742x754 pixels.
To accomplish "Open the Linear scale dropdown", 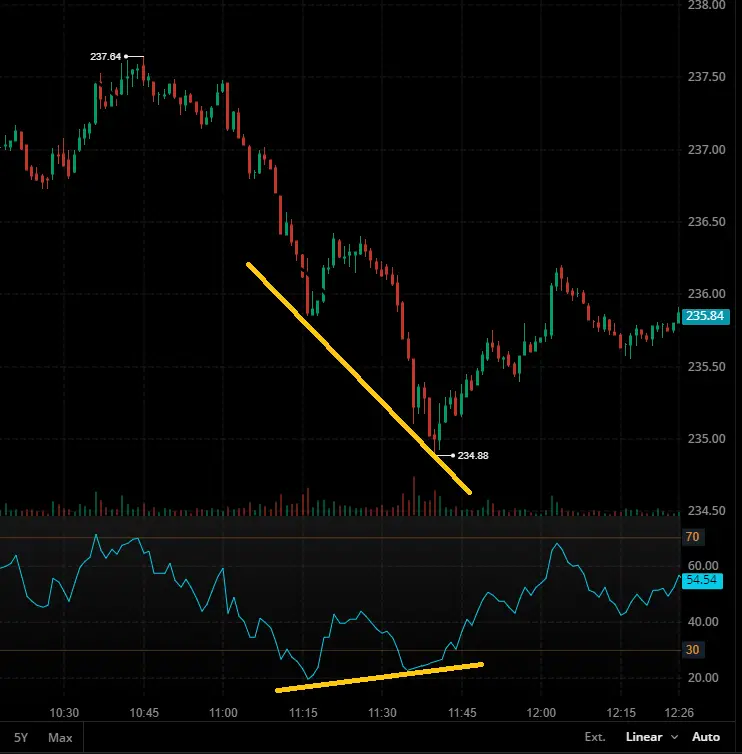I will pyautogui.click(x=652, y=737).
